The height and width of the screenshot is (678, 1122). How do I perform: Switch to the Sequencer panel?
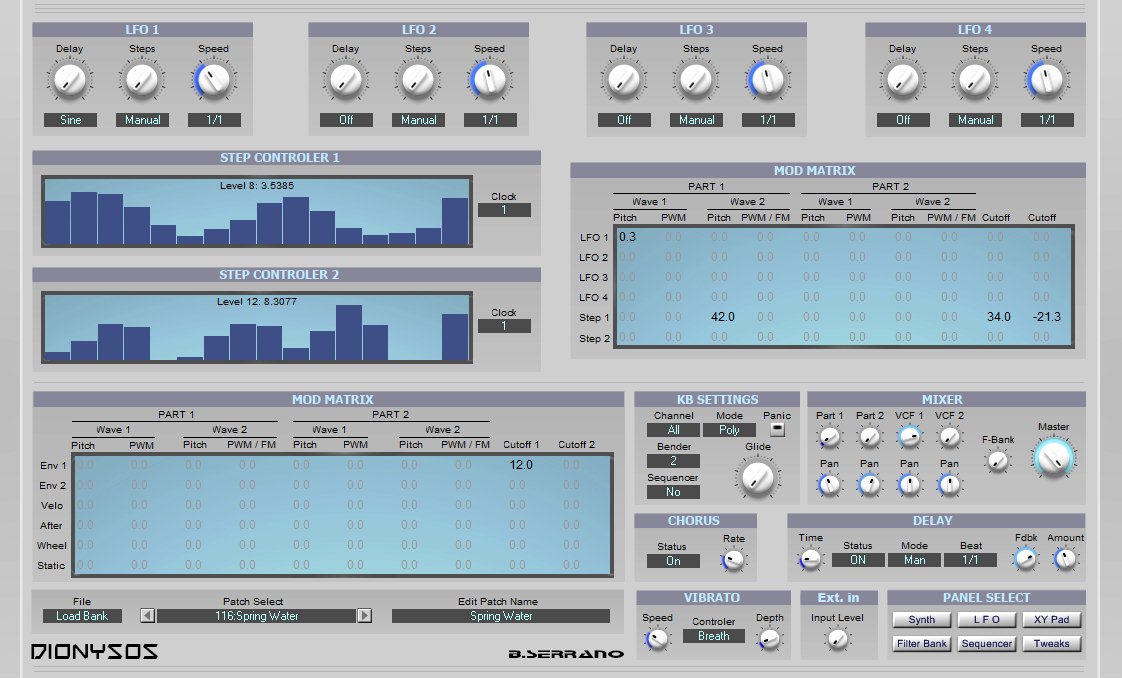pyautogui.click(x=986, y=644)
